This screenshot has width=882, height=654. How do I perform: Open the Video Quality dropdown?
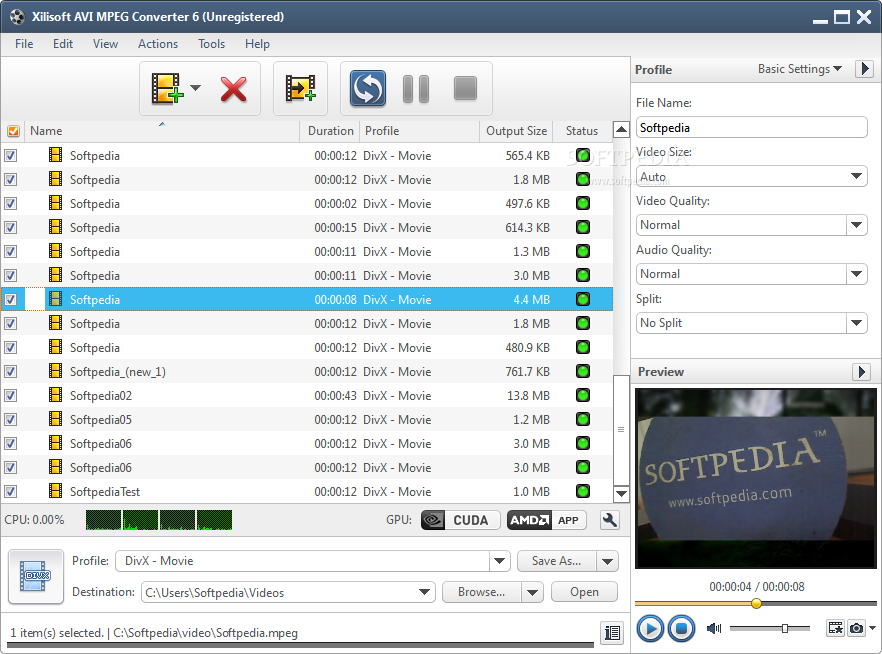pyautogui.click(x=856, y=225)
